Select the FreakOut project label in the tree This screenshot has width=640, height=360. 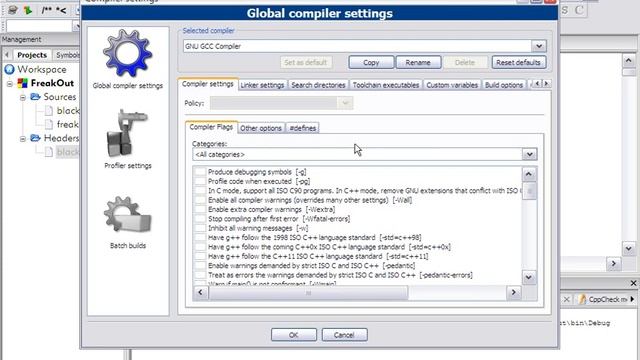coord(52,83)
